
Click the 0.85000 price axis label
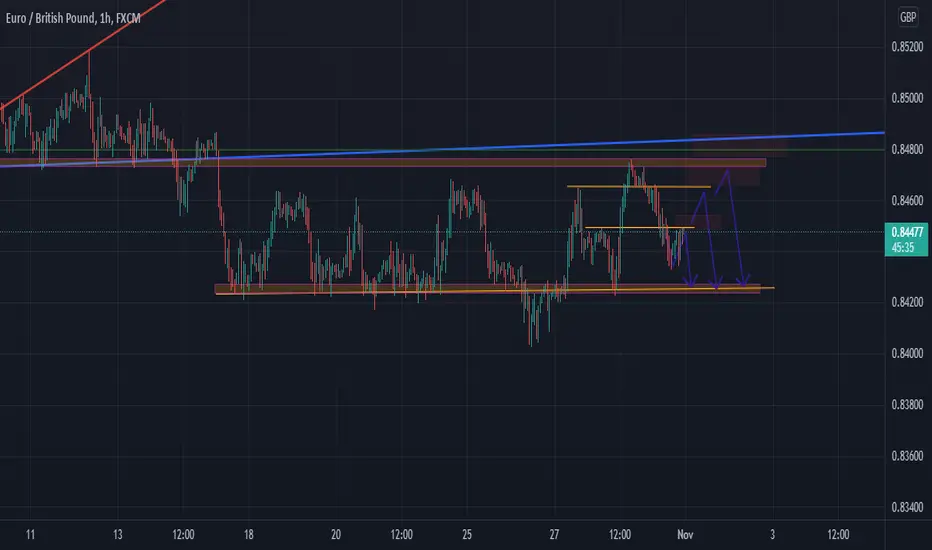pos(908,98)
